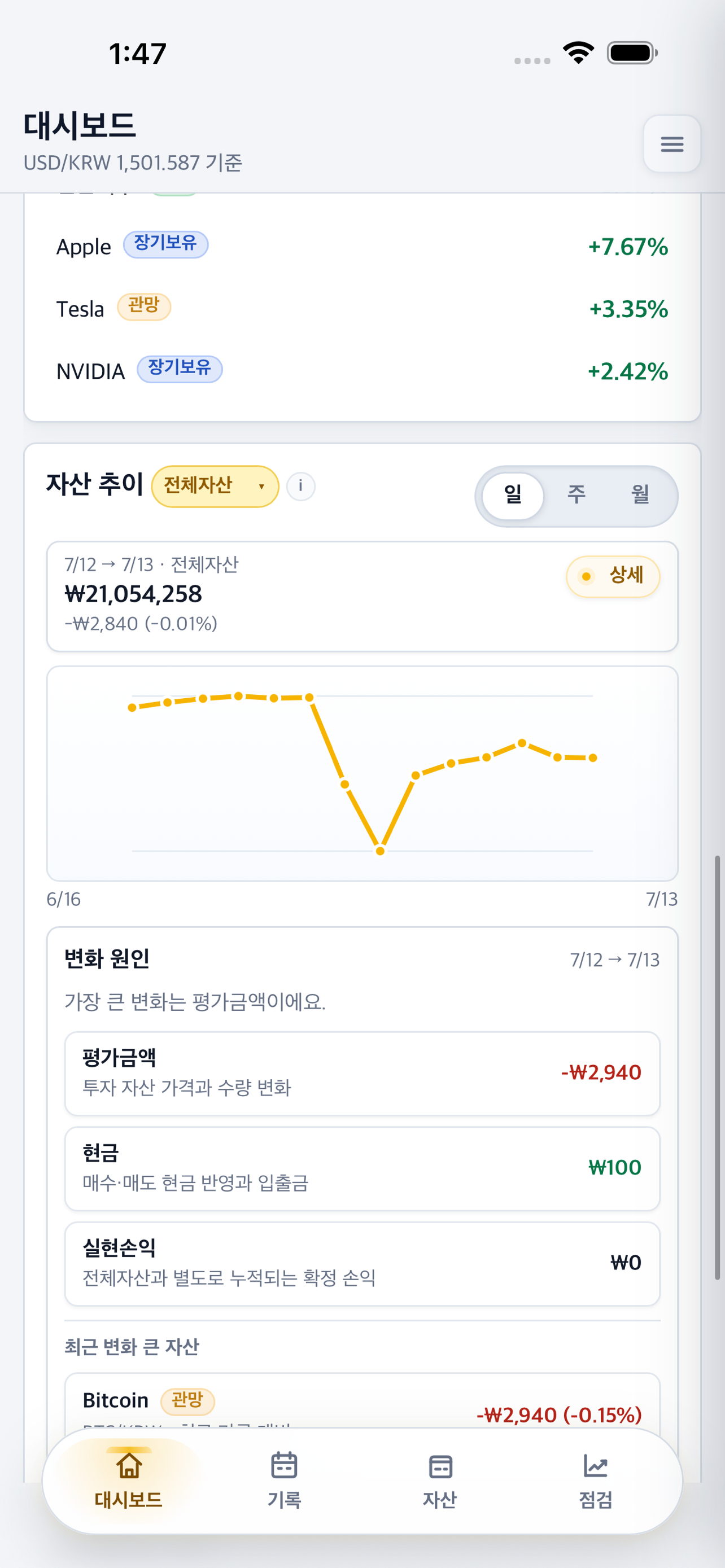Open the 현금 change row
Screen dimensions: 725x1568
[362, 1169]
